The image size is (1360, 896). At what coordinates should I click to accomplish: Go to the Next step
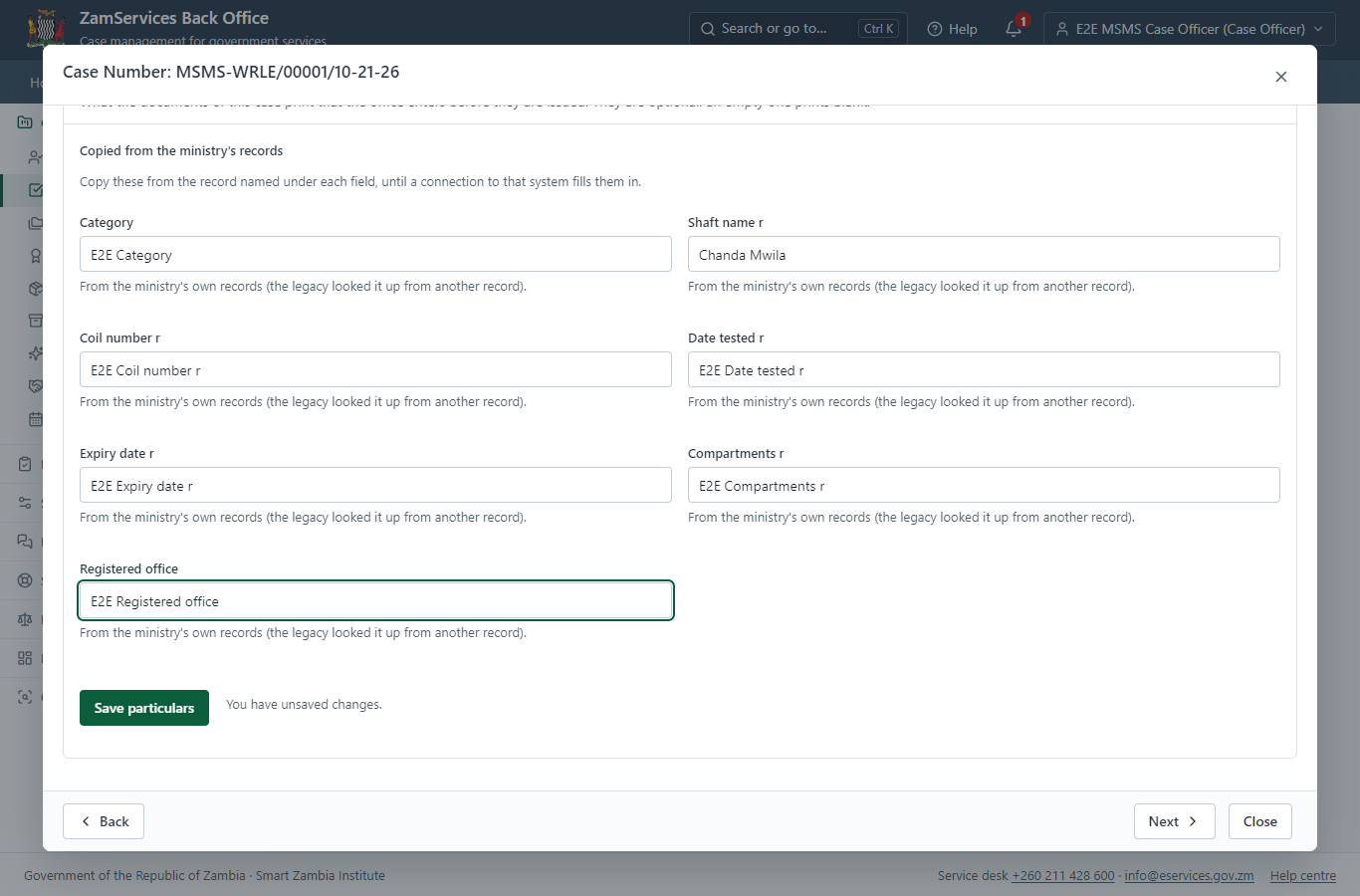(1174, 821)
